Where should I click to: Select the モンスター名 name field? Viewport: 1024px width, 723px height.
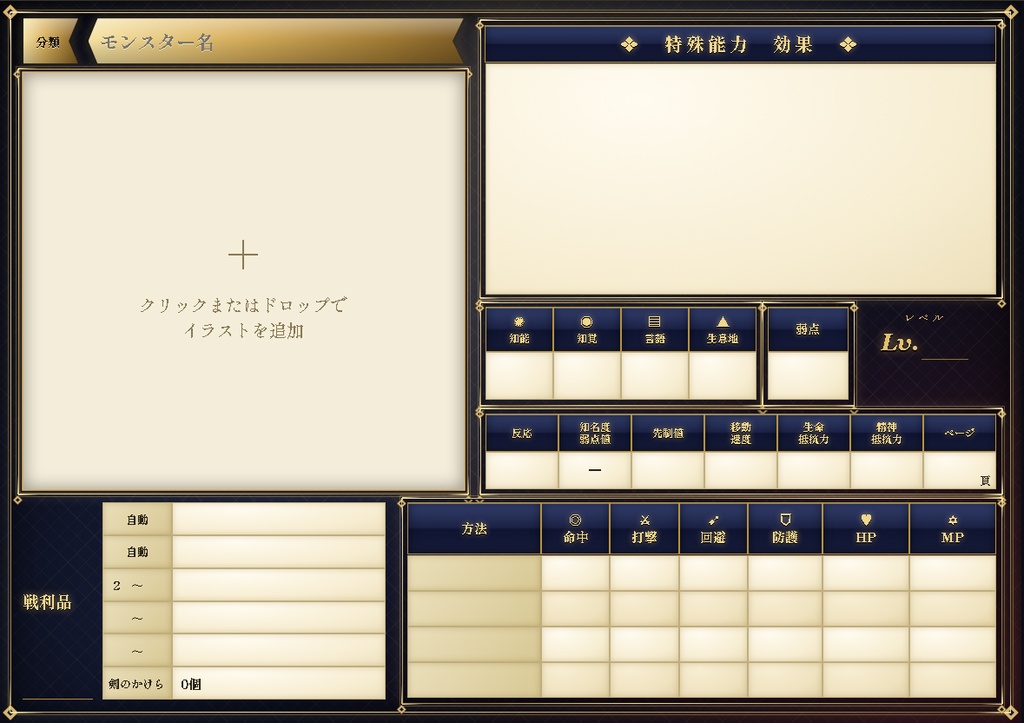pos(276,42)
